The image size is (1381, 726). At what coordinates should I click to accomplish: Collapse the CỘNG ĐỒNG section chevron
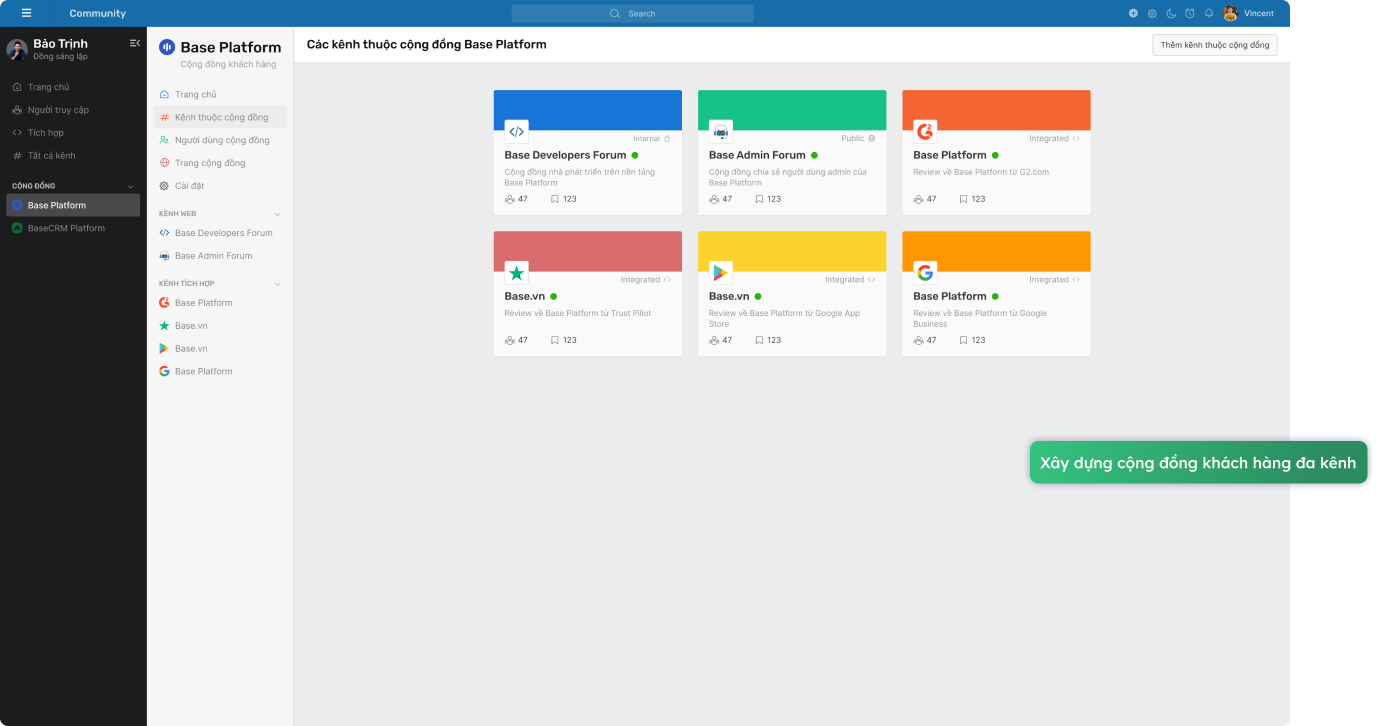tap(130, 186)
